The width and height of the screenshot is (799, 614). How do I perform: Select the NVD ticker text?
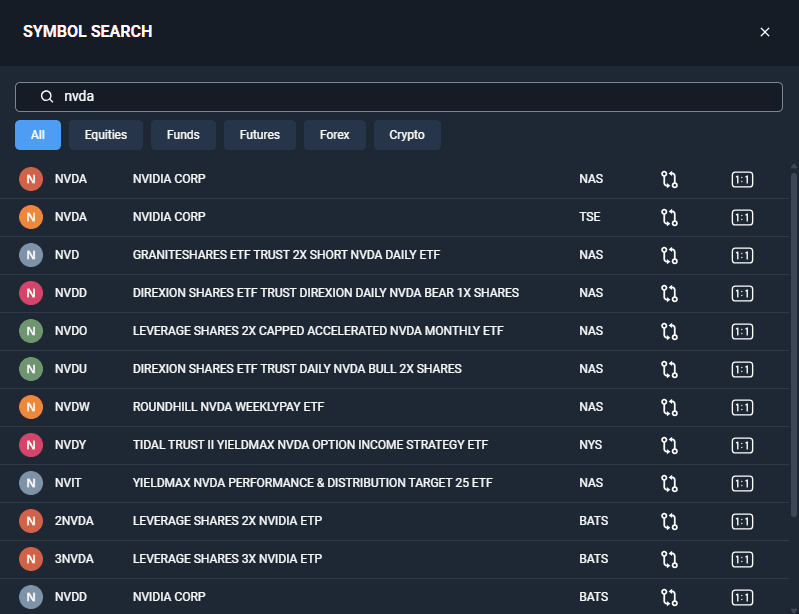tap(67, 255)
